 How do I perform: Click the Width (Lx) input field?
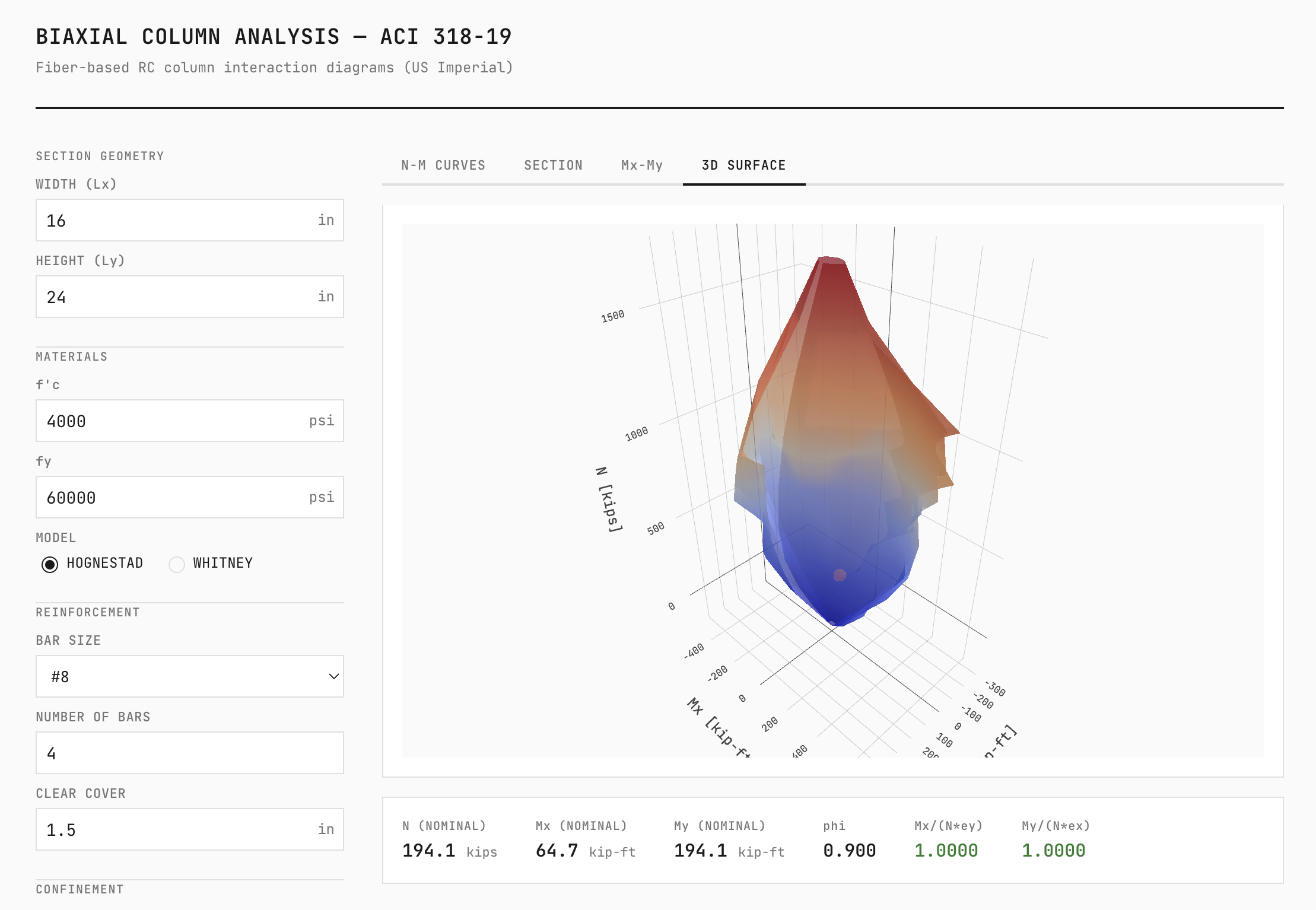pos(178,220)
